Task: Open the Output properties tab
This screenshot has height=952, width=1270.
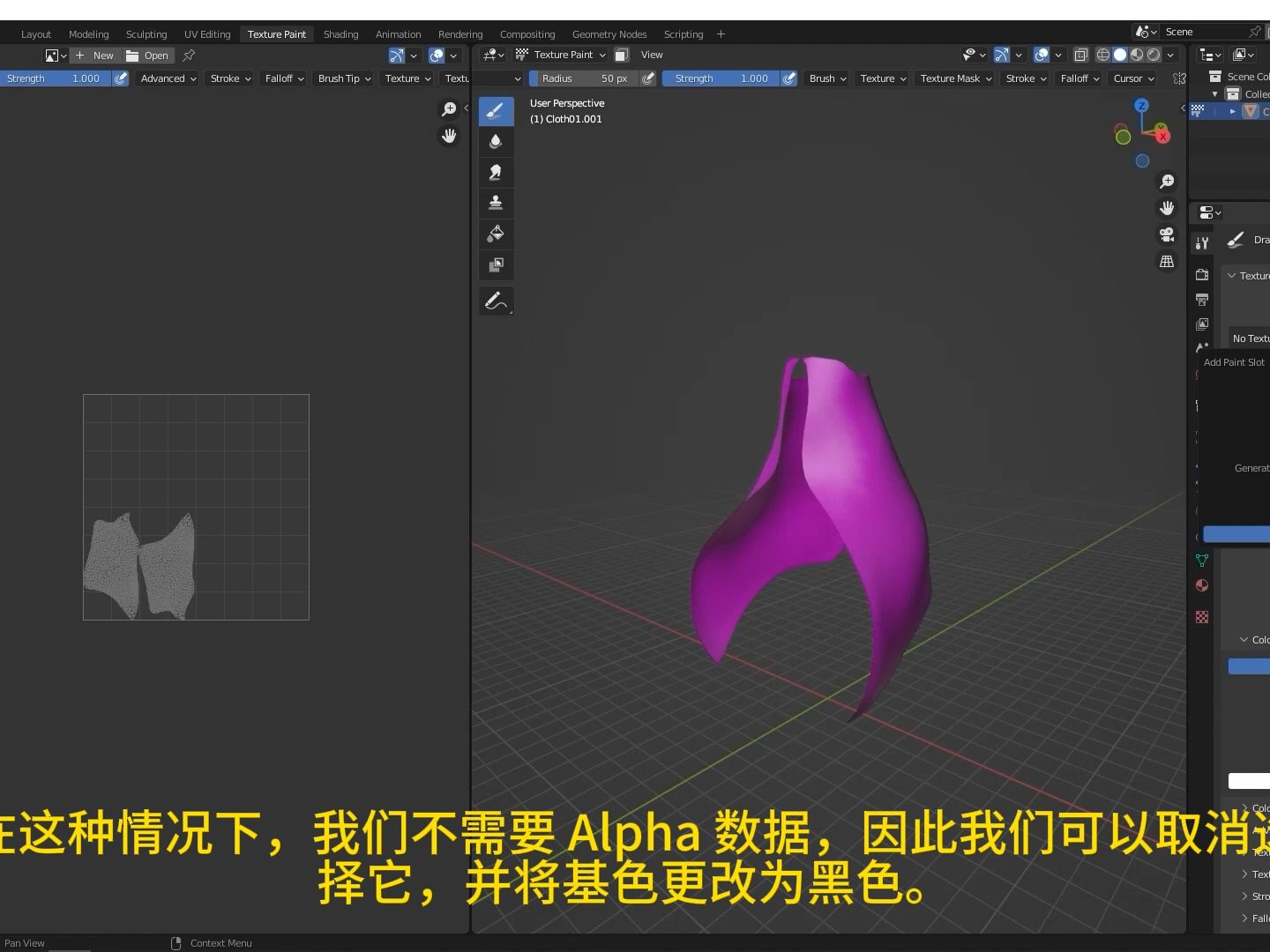Action: tap(1201, 300)
